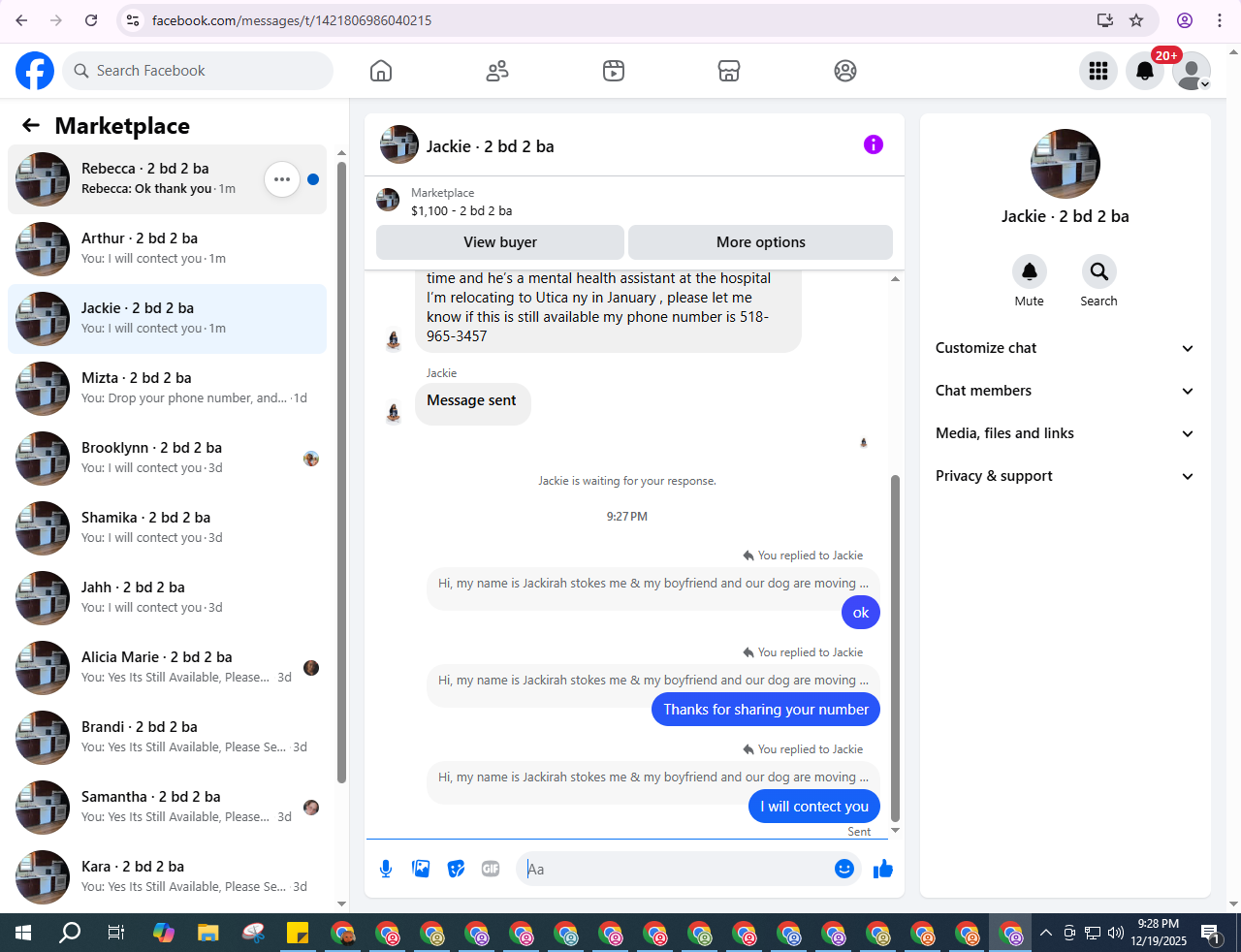Search in conversation magnifier icon
This screenshot has height=952, width=1241.
coord(1099,271)
